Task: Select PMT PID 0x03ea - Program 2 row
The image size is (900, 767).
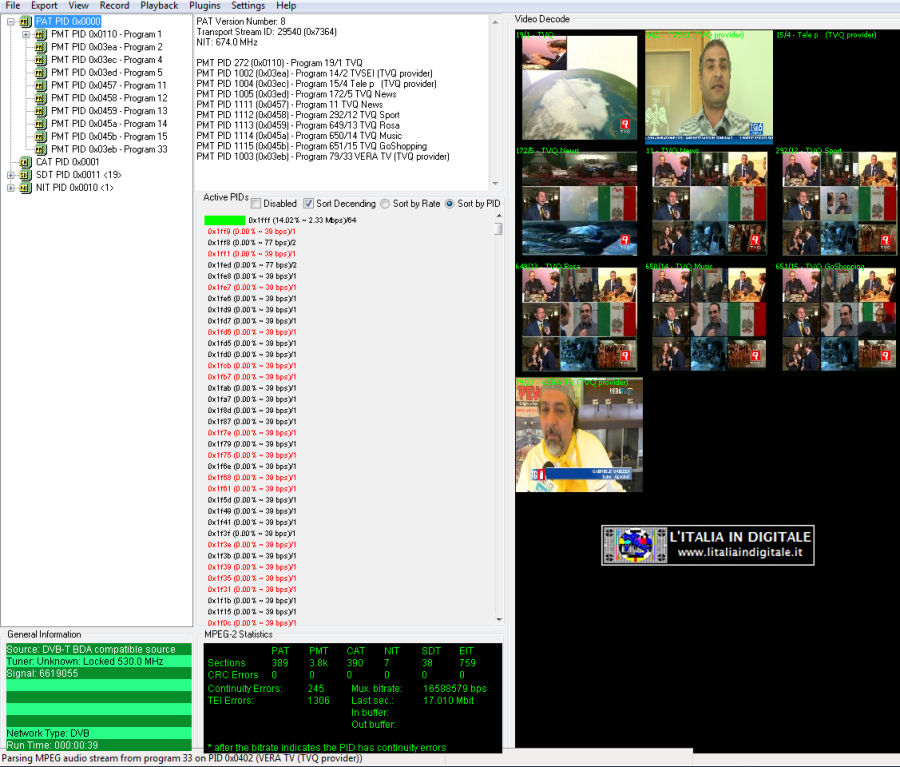Action: point(107,47)
